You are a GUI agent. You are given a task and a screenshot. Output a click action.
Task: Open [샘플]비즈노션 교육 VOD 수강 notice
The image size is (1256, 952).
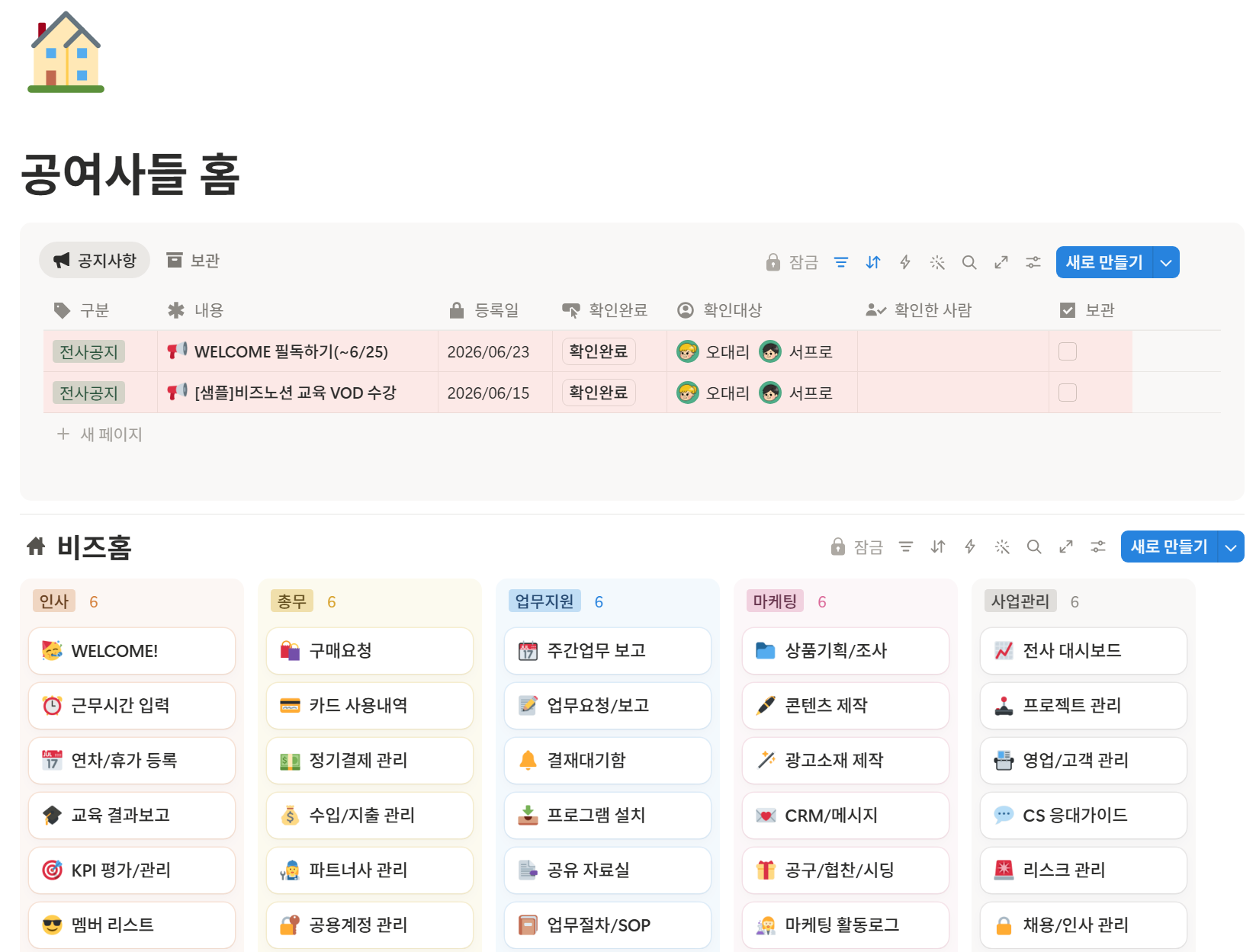[295, 393]
